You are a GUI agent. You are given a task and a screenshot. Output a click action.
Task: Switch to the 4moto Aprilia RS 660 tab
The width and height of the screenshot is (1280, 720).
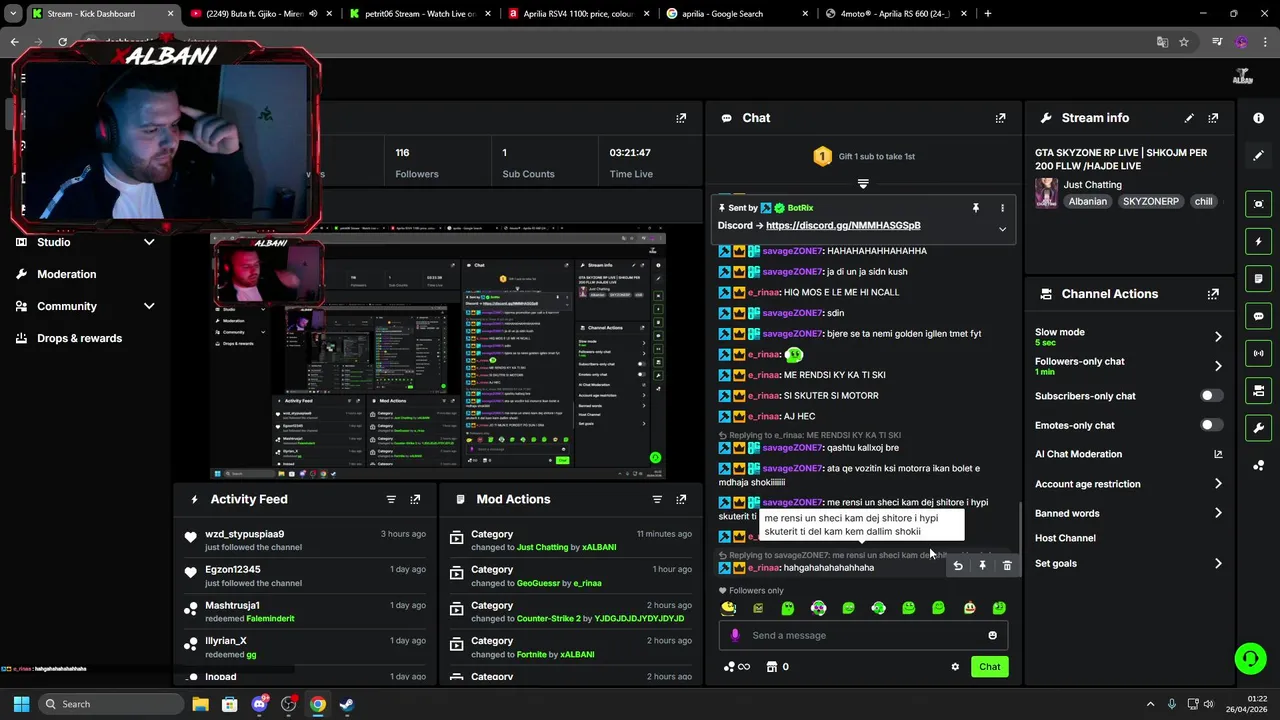pos(895,14)
